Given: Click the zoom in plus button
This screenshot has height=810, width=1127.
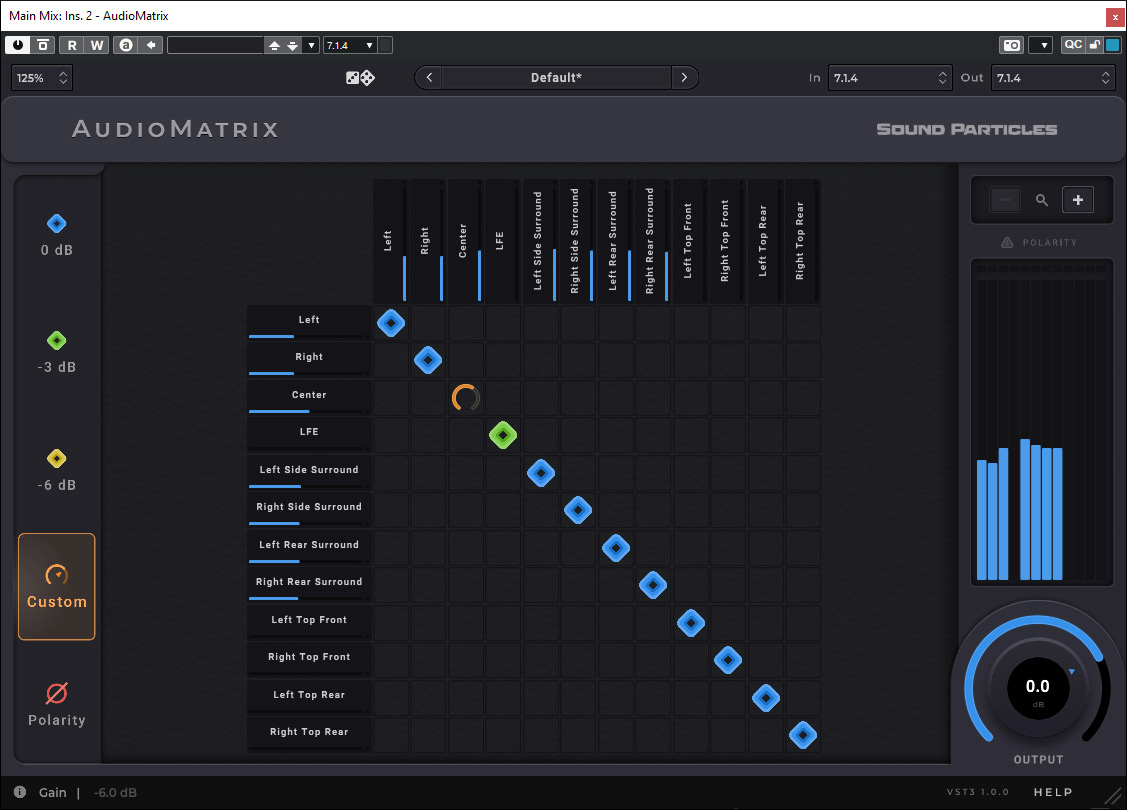Looking at the screenshot, I should coord(1077,200).
